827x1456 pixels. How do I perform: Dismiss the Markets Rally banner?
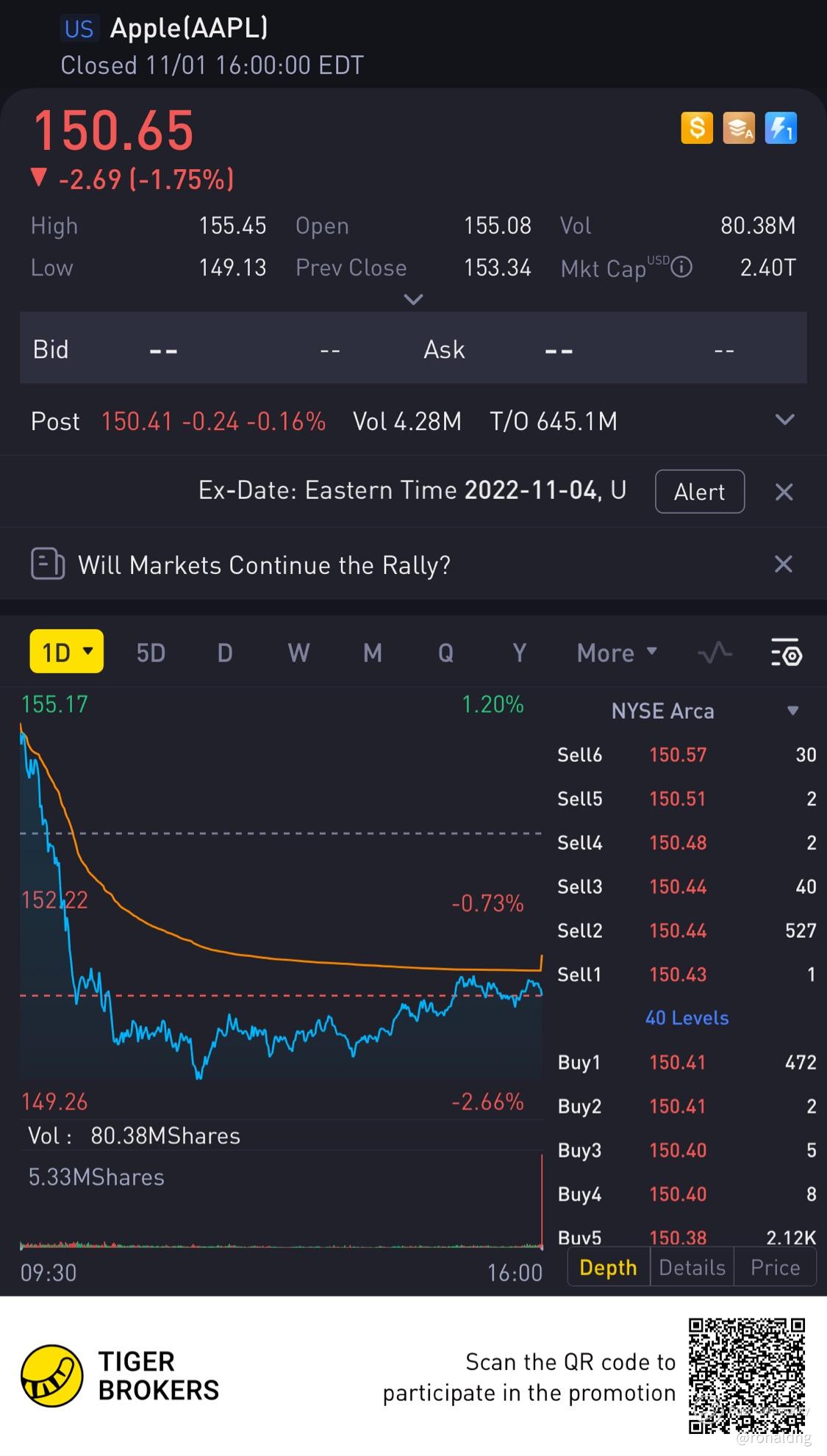coord(784,564)
